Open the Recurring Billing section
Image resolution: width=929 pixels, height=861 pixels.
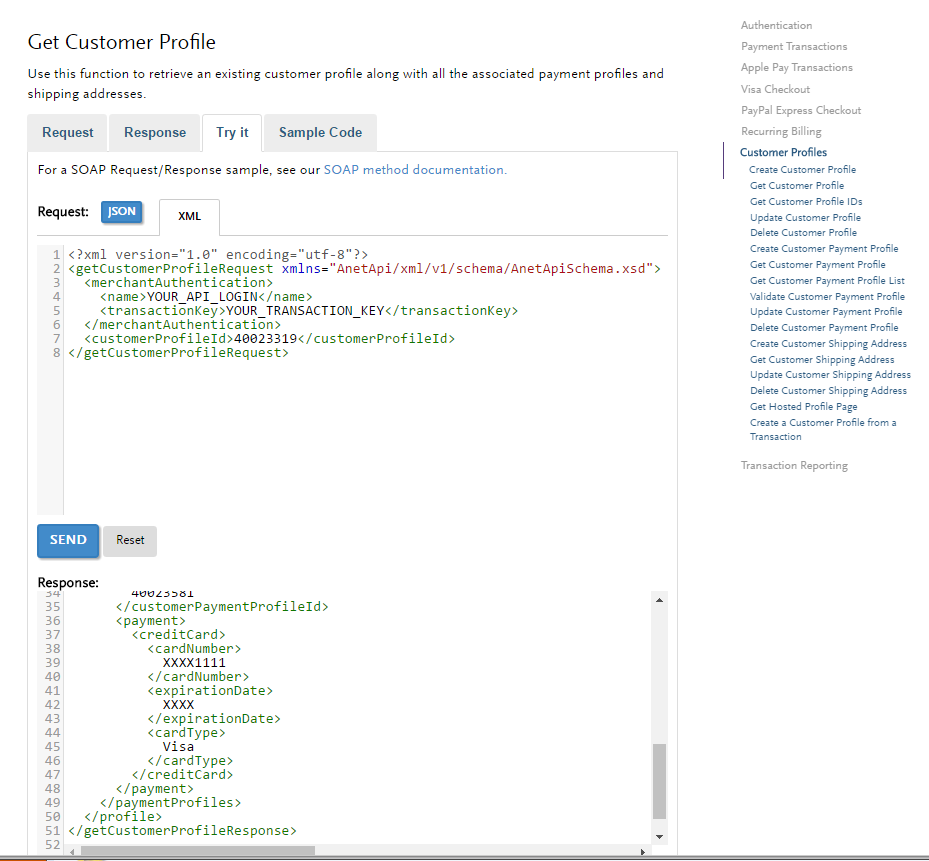coord(780,131)
